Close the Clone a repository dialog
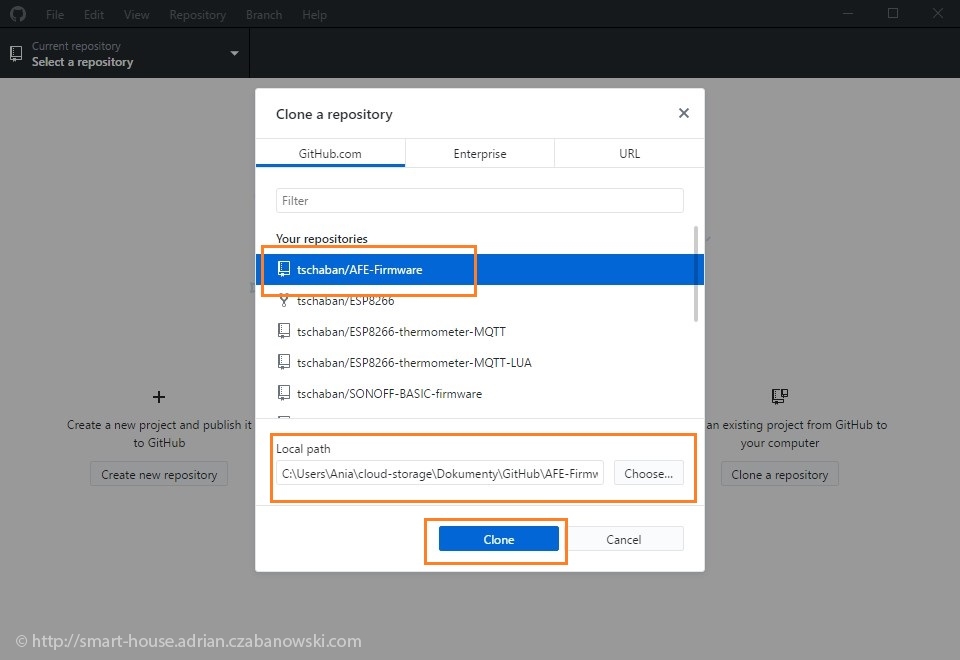Screen dimensions: 960x660 point(684,113)
